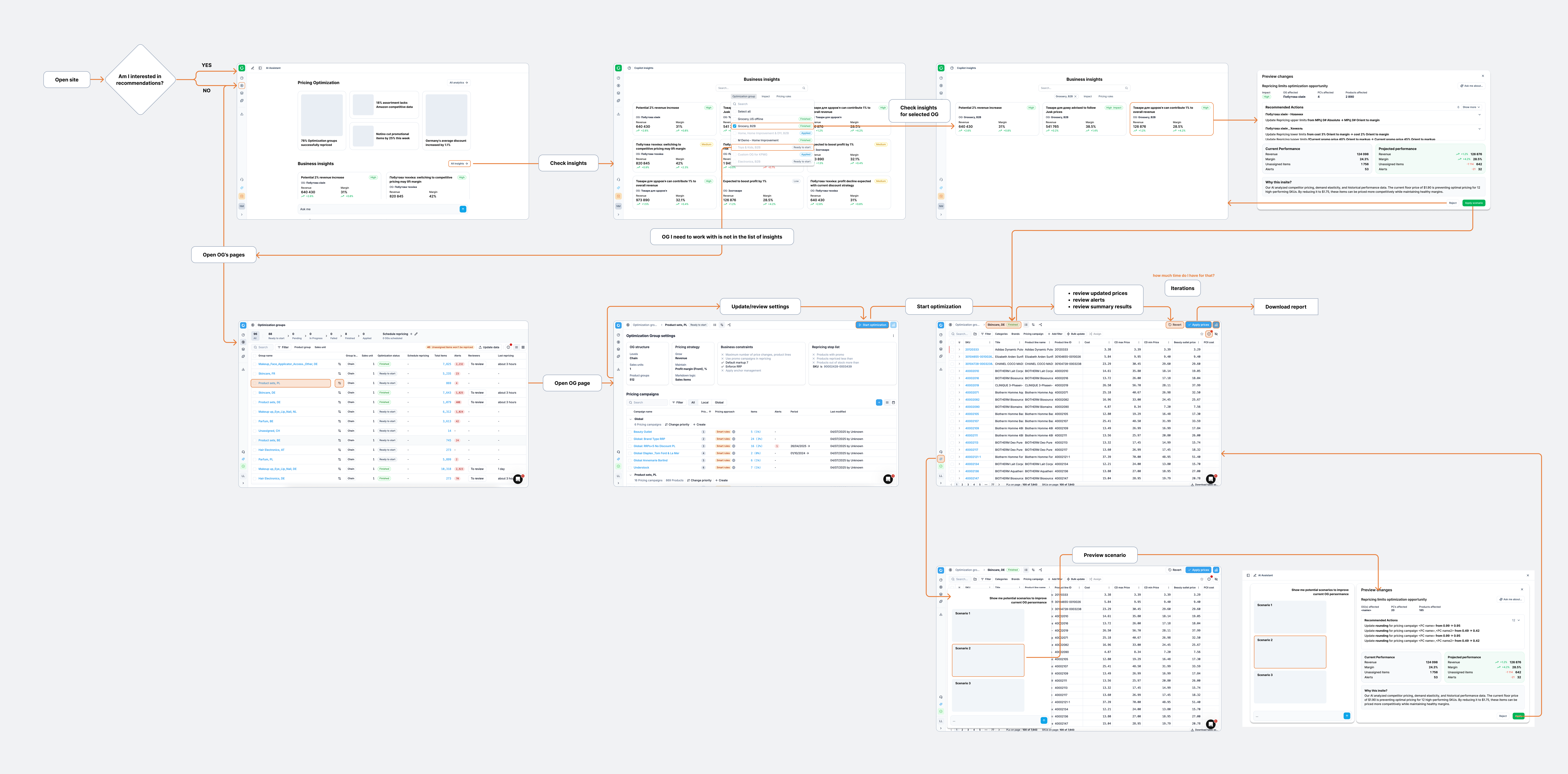Tick the Beauty Outlet campaign checkbox

[x=630, y=432]
